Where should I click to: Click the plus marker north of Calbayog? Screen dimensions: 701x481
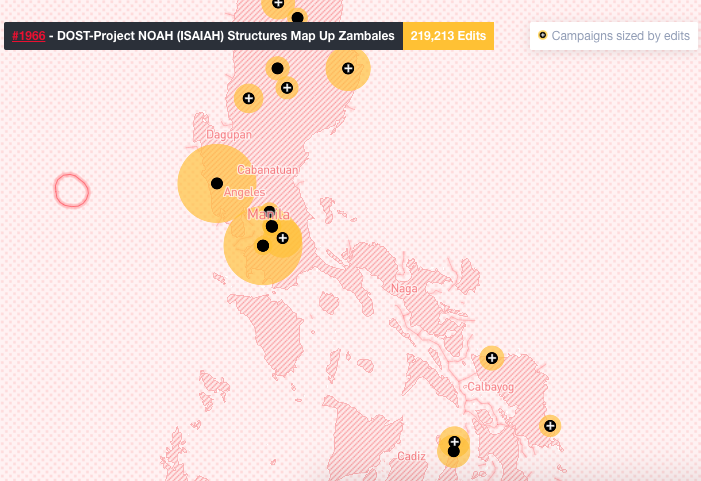point(491,357)
